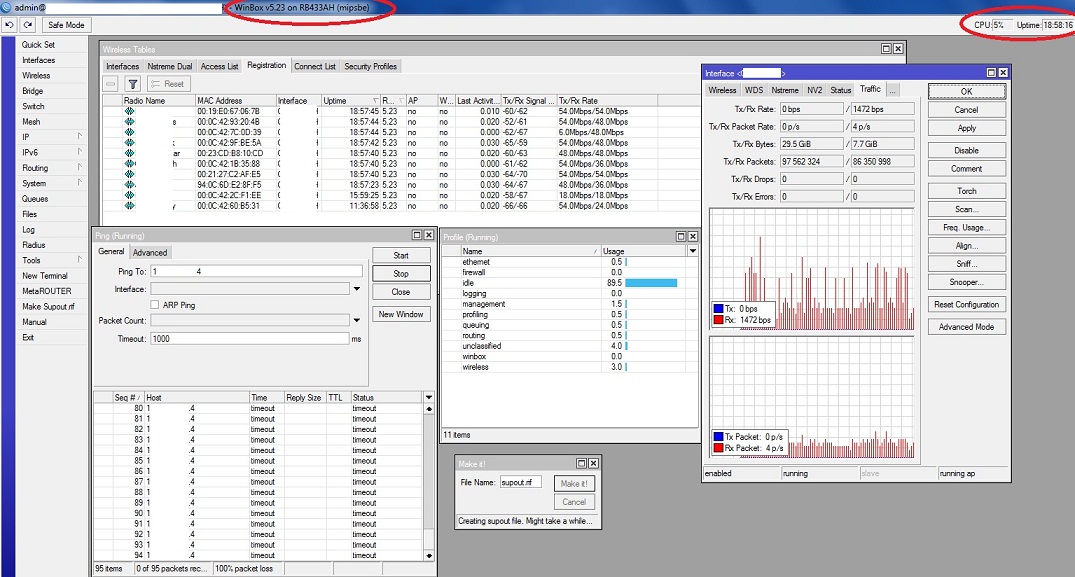Screen dimensions: 1075x577
Task: Select radio icon of client 94:0C:6D:E2:8F:F5
Action: pos(130,184)
